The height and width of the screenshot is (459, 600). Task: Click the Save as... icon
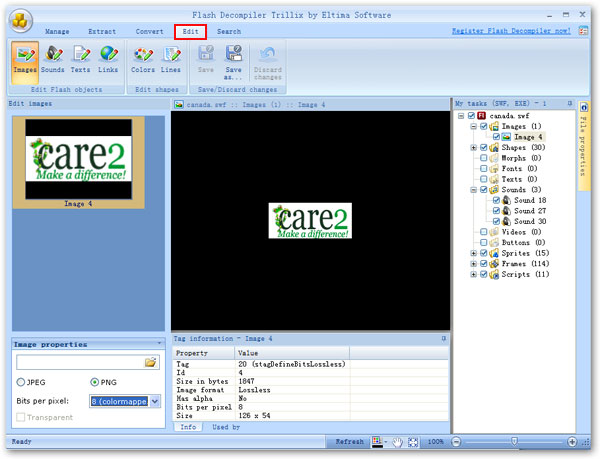(x=233, y=62)
